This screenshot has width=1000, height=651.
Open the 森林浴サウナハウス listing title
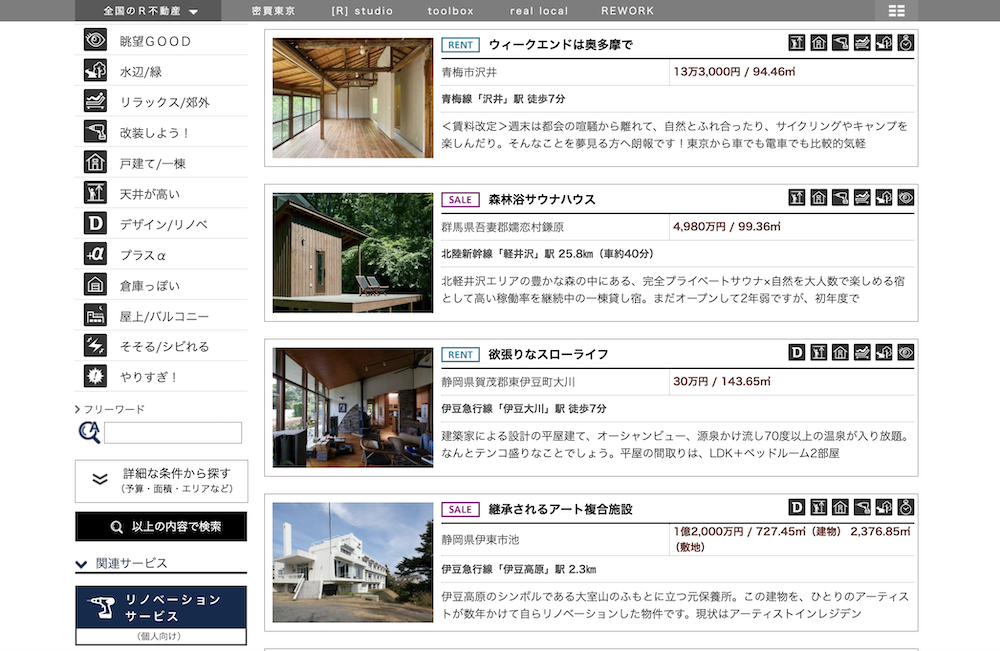click(x=542, y=200)
